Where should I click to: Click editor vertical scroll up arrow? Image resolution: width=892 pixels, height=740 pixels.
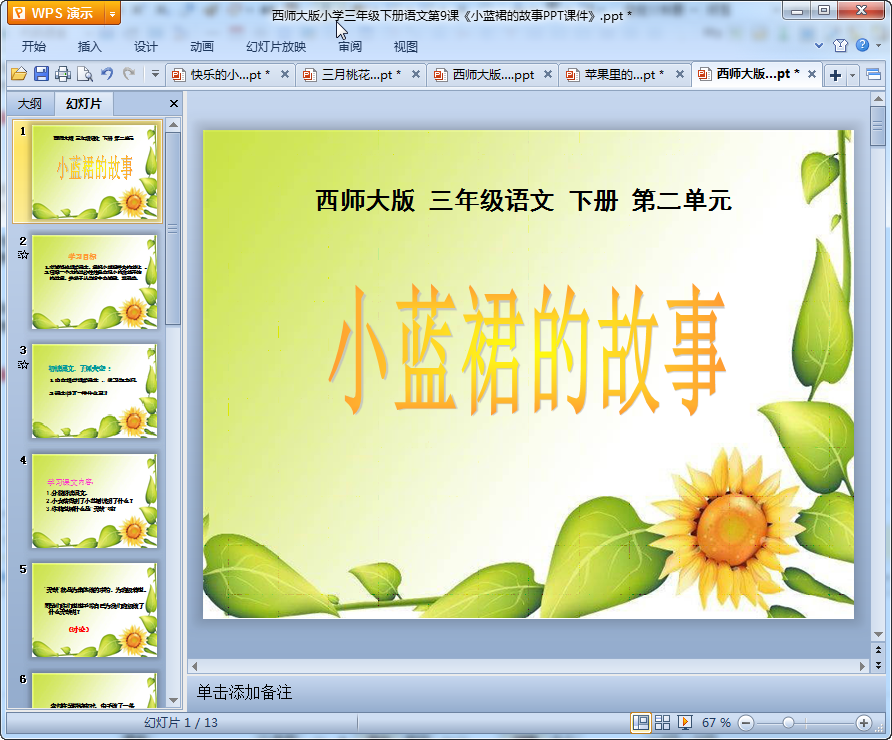(x=878, y=99)
